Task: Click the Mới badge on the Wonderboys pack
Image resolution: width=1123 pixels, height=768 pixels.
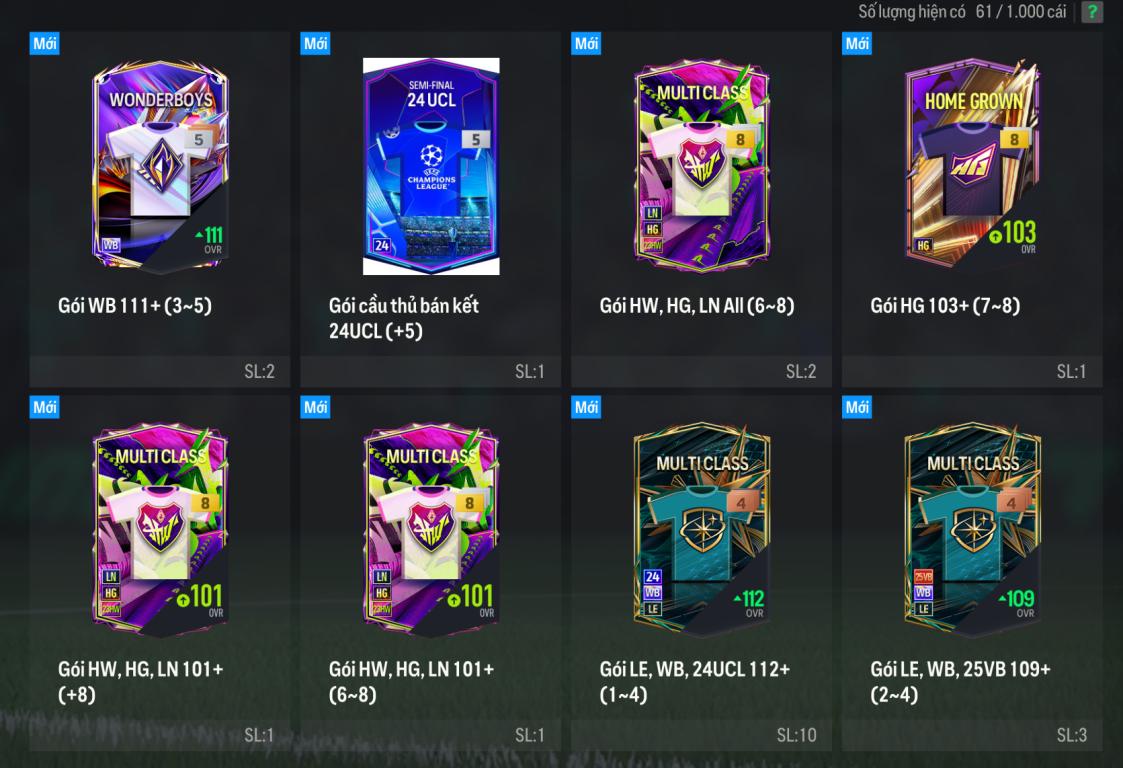Action: click(44, 43)
